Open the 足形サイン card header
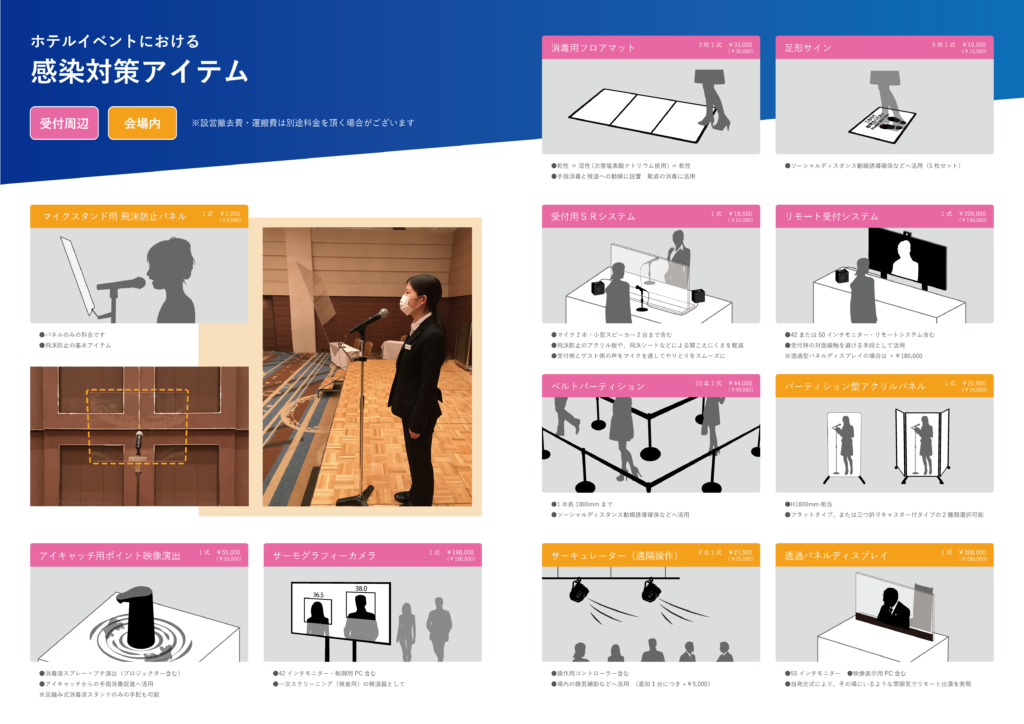 (884, 48)
